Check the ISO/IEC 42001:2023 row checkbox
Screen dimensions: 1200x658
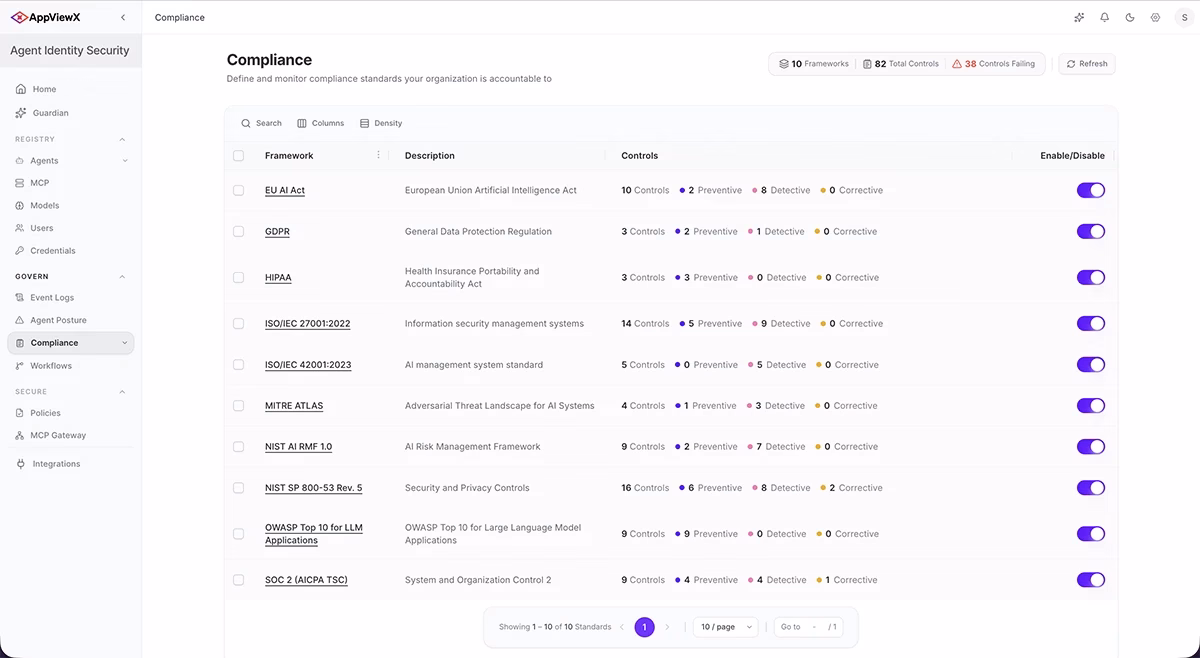(238, 364)
